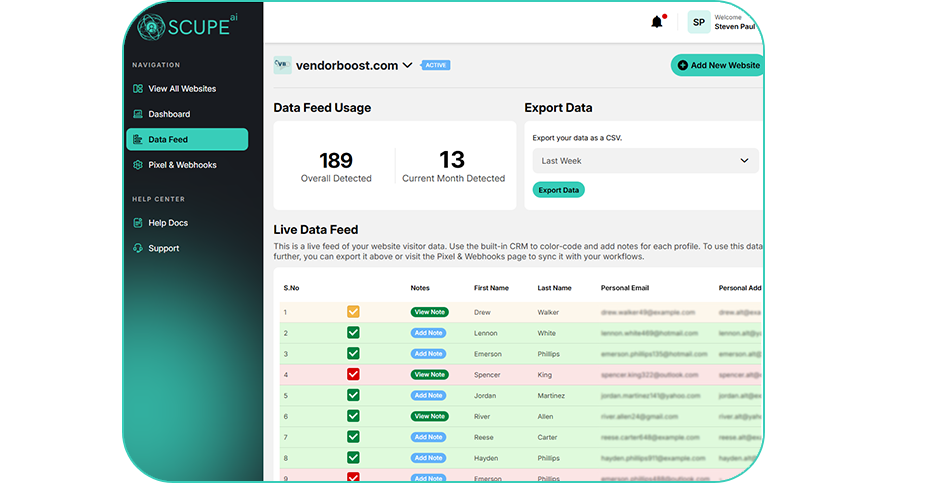Toggle the orange checkbox in row 1
The image size is (944, 500).
click(353, 312)
